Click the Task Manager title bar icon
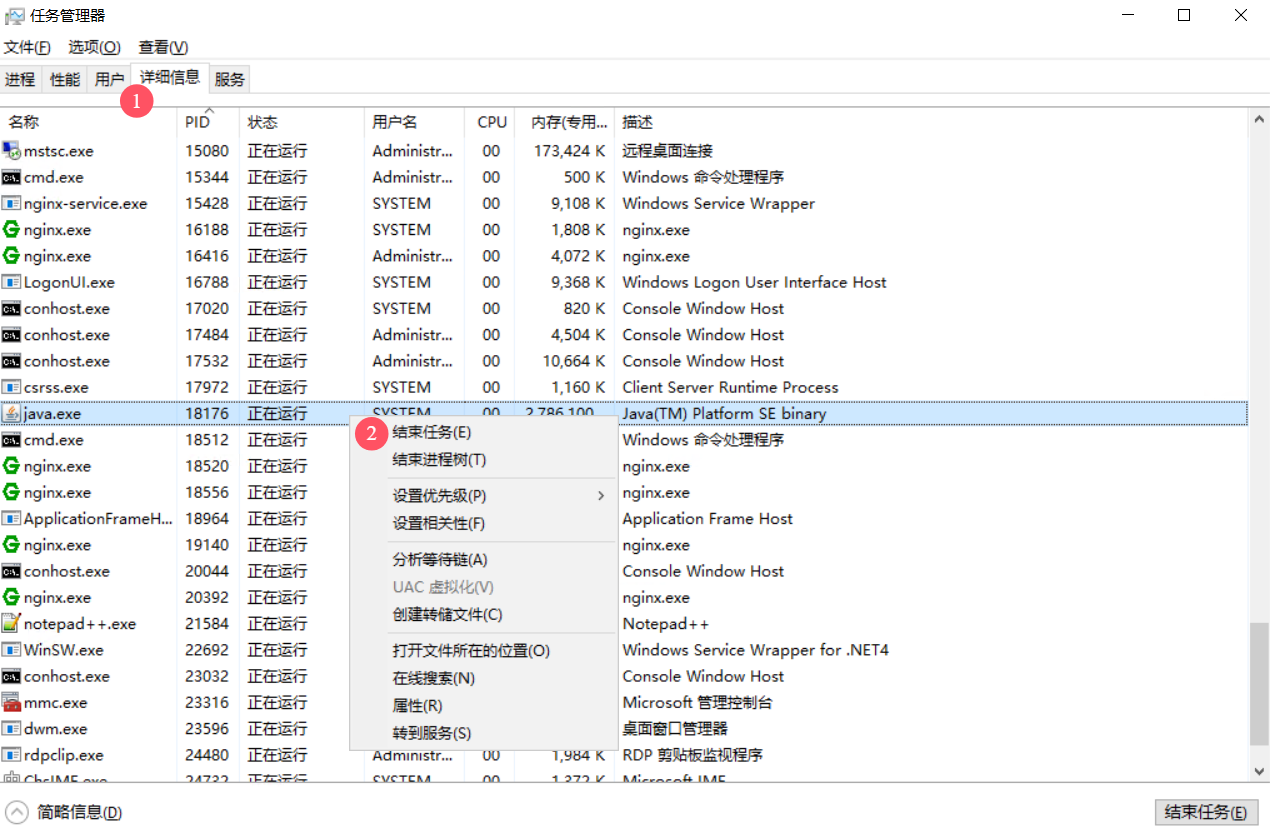The width and height of the screenshot is (1270, 835). click(x=15, y=15)
